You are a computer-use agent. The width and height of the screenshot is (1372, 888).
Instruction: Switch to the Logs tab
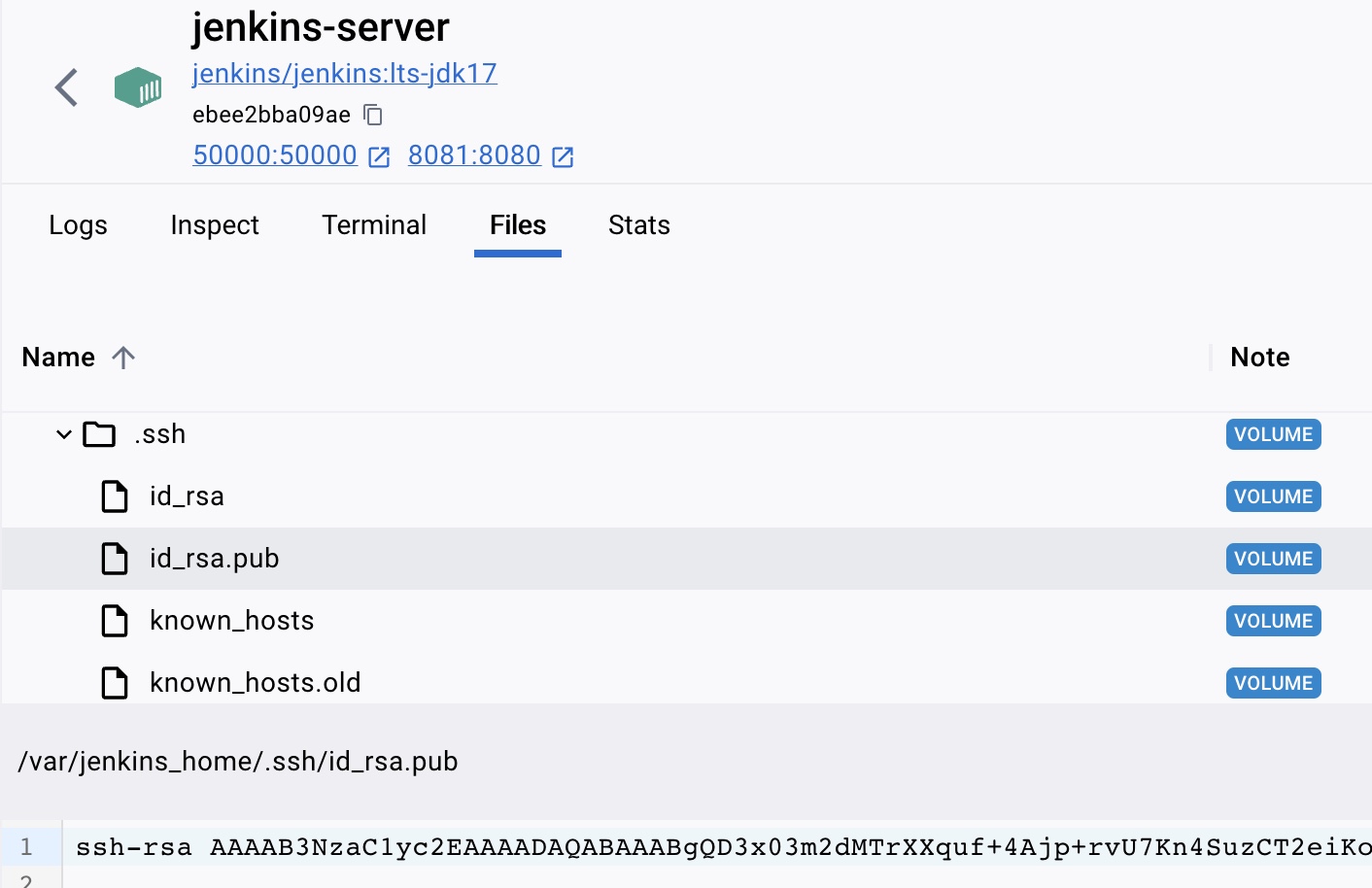coord(78,225)
